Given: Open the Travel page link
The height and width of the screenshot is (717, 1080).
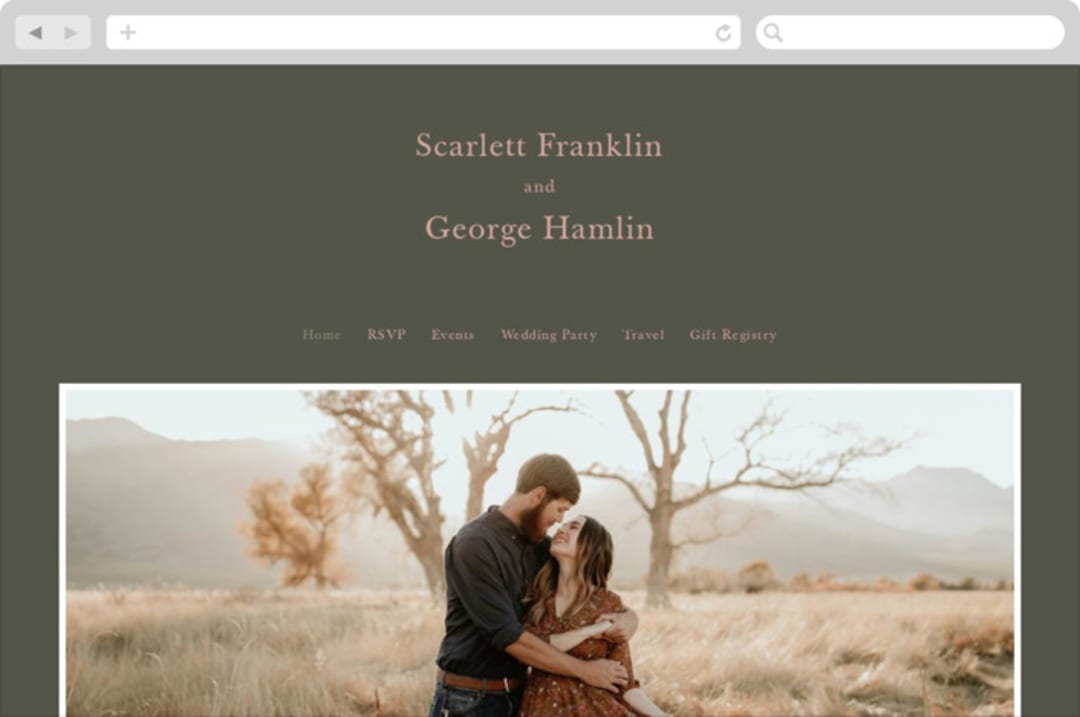Looking at the screenshot, I should point(643,335).
